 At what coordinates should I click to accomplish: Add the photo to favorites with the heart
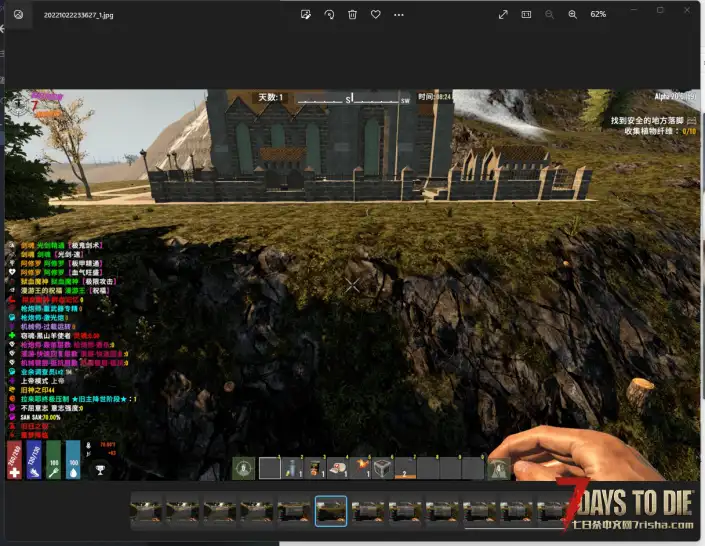coord(376,14)
